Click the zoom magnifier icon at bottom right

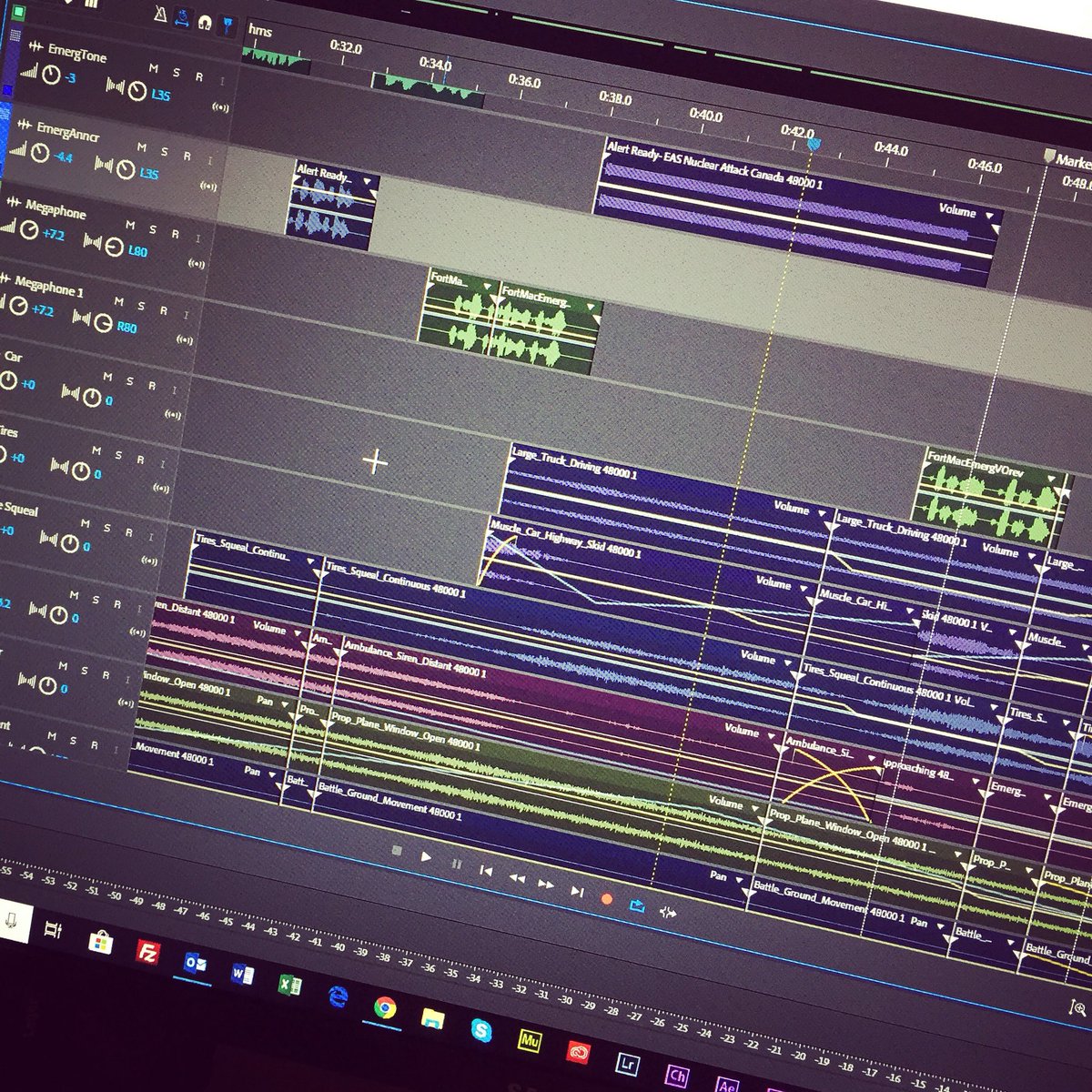point(1080,1006)
